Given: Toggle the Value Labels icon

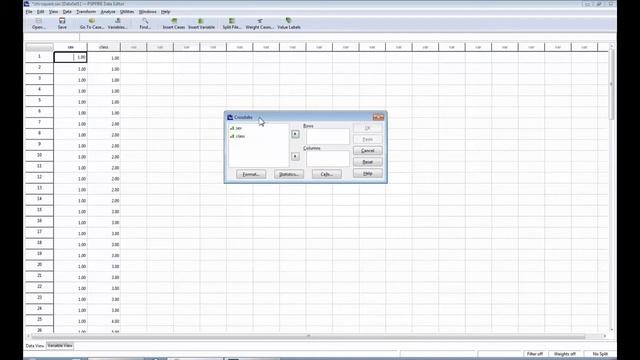Looking at the screenshot, I should [289, 23].
